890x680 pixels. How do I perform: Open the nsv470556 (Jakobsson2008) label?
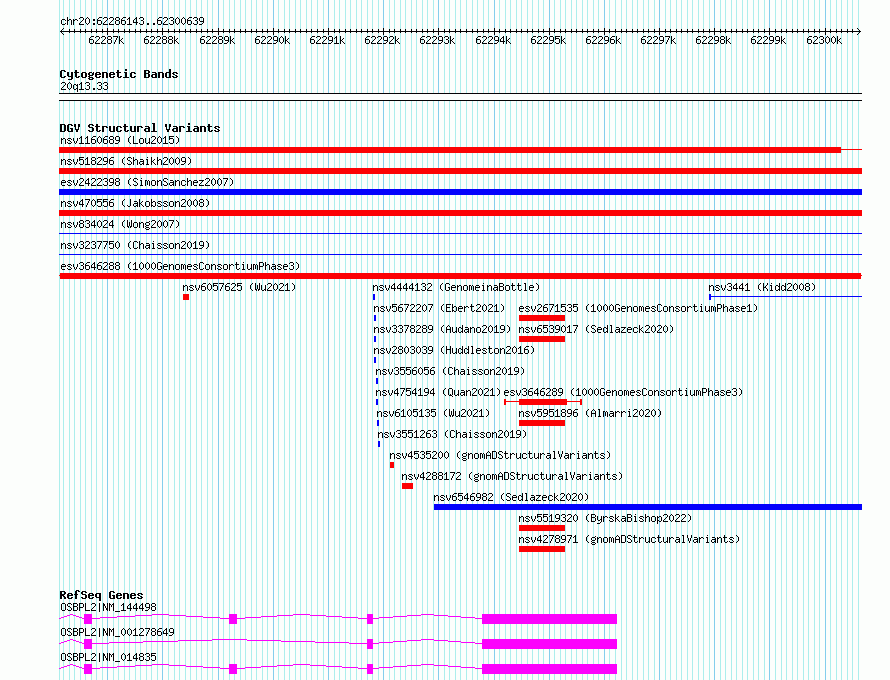click(135, 203)
